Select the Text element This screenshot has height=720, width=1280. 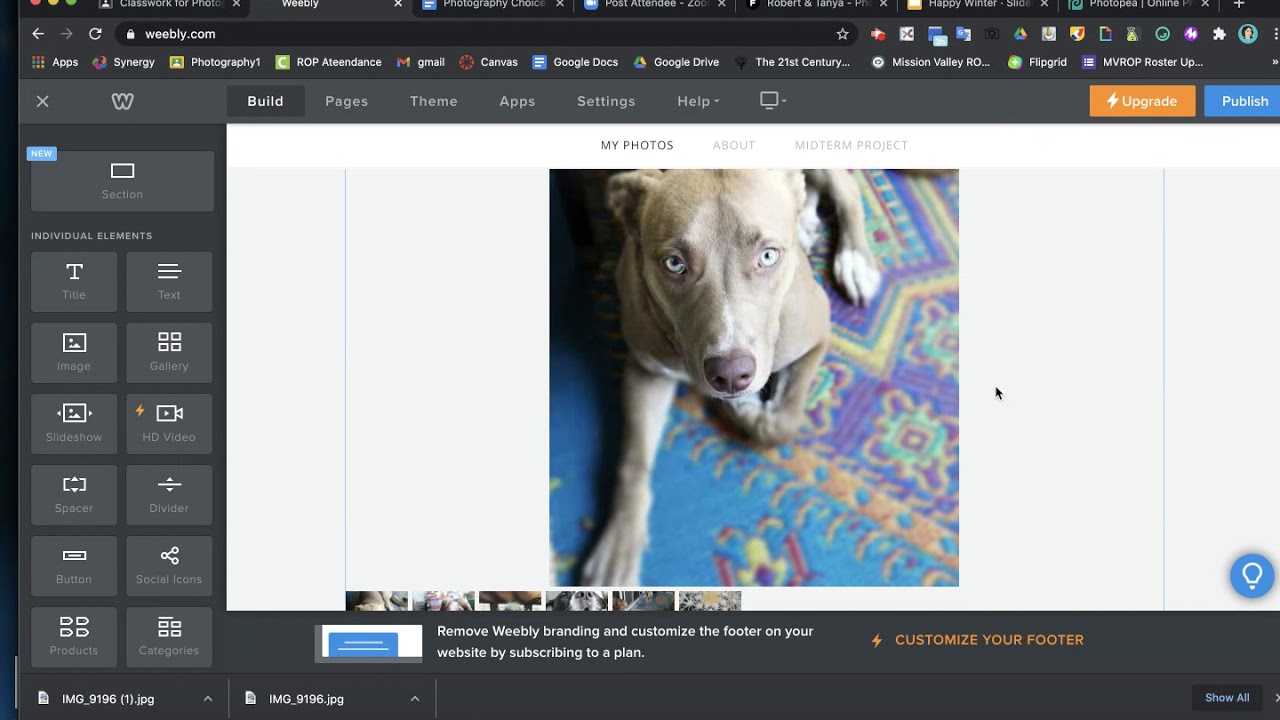tap(169, 281)
